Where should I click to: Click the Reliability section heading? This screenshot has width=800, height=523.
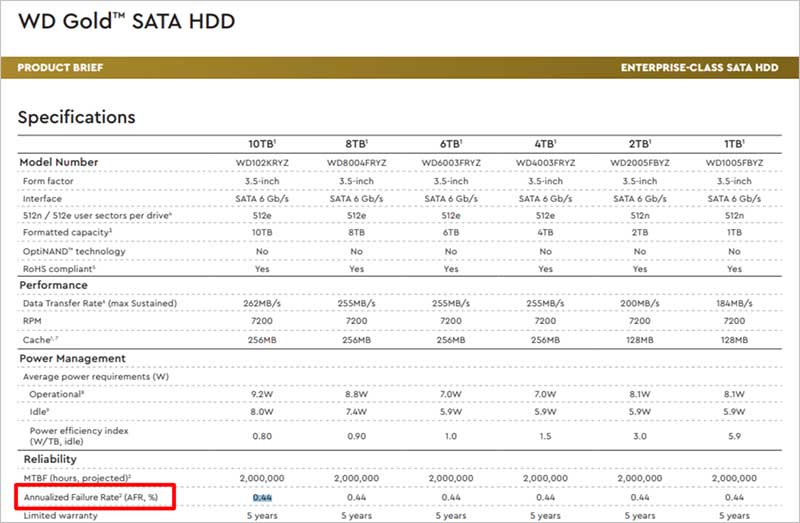[50, 459]
